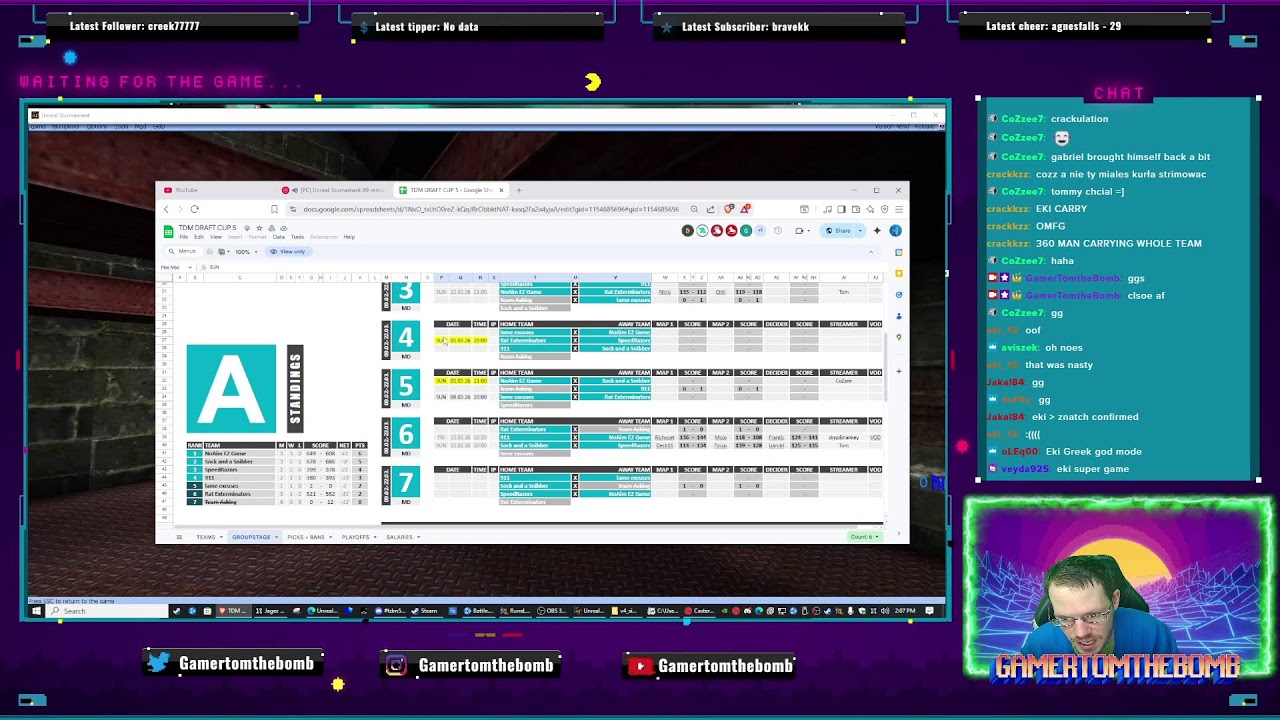Open the GROUPSTAGE tab dropdown arrow

277,537
